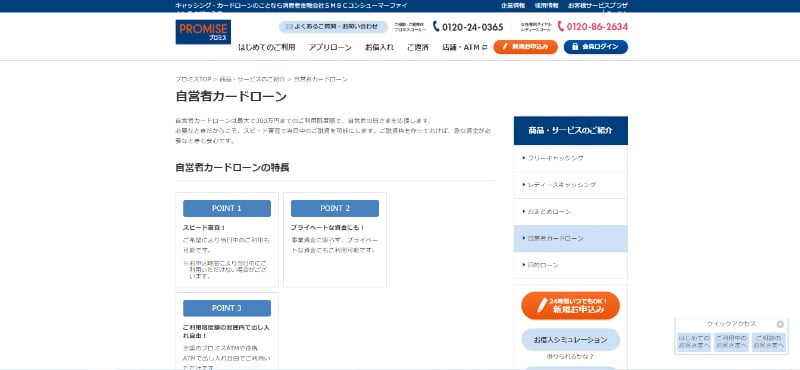
Task: Click the pink phone icon beside 0120-86-2634
Action: tap(561, 27)
